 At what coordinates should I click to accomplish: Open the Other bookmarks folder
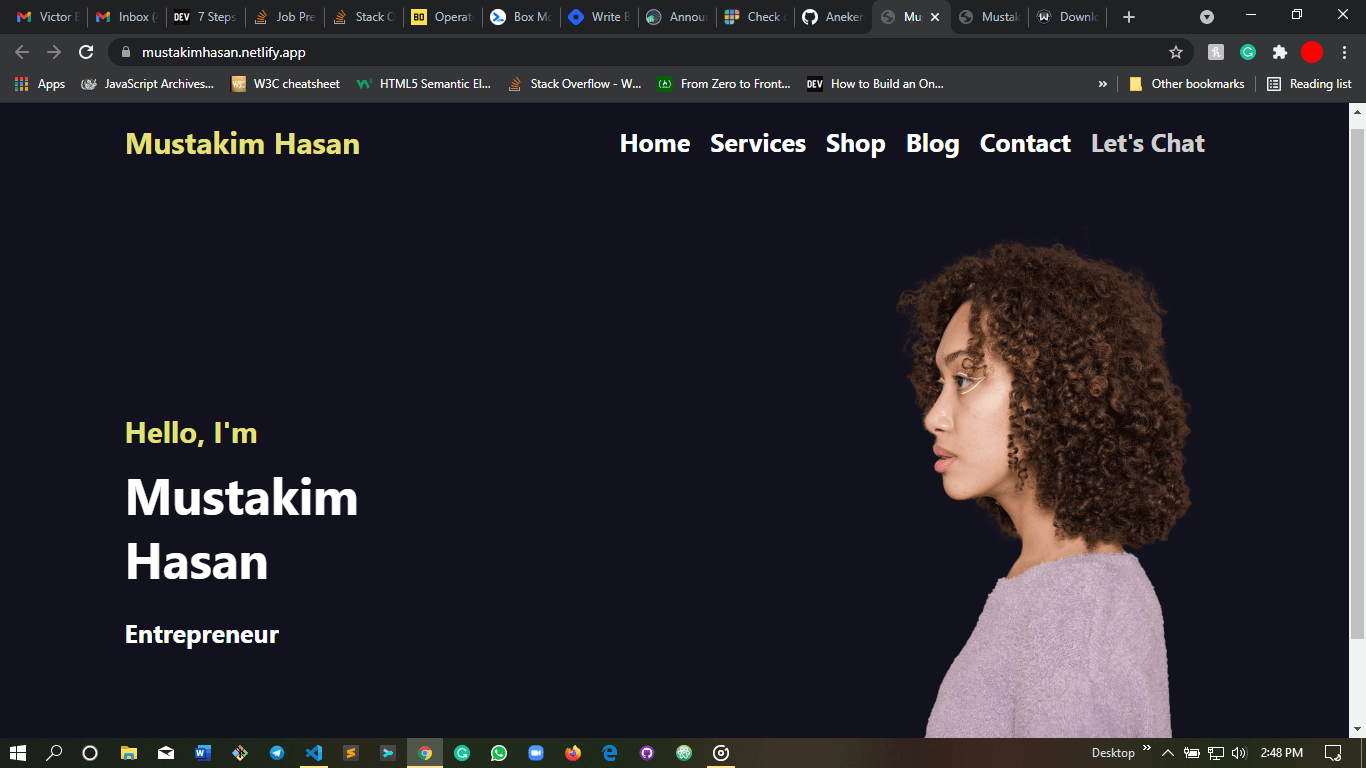1187,84
